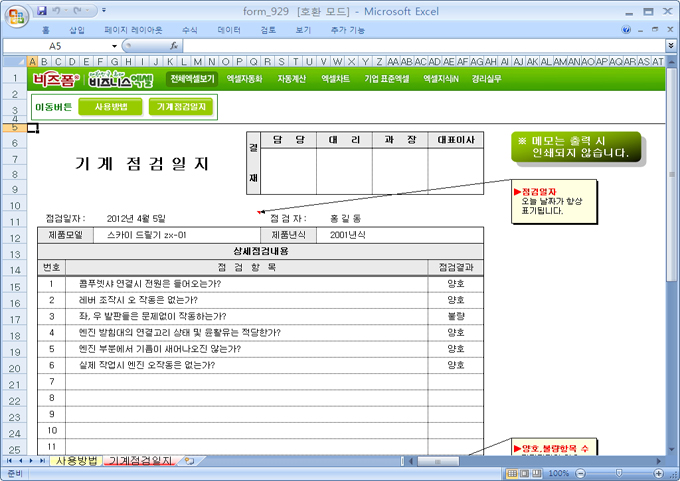Go to first sheet with navigation arrow
This screenshot has height=481, width=680.
coord(9,461)
